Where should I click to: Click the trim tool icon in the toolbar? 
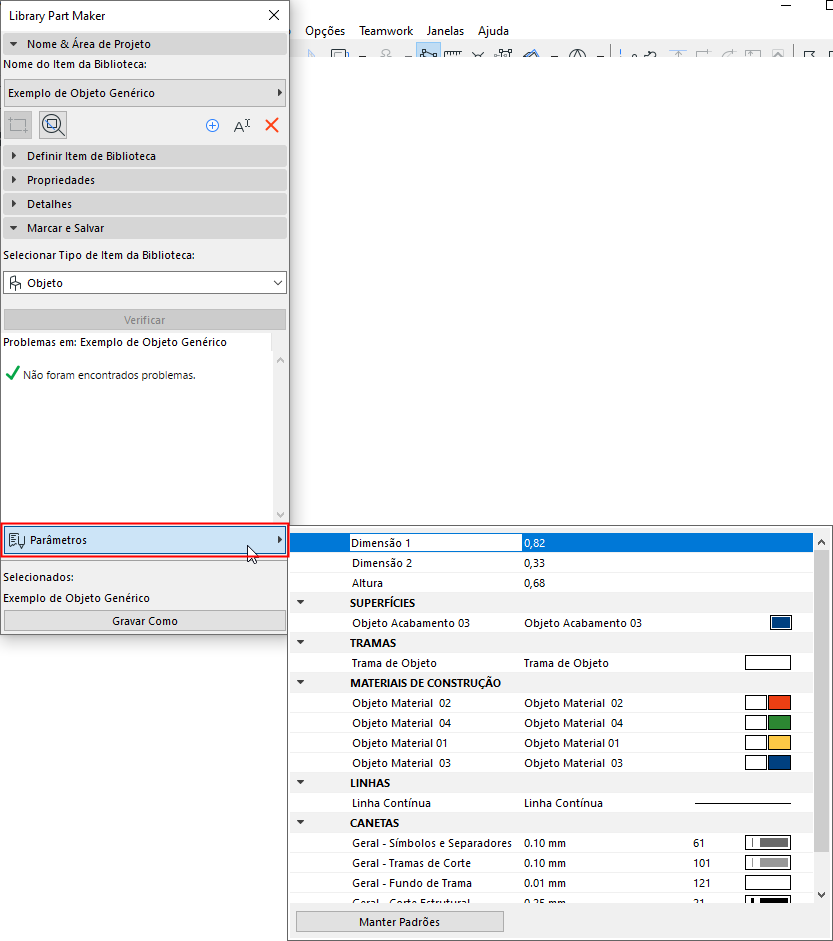[x=478, y=55]
